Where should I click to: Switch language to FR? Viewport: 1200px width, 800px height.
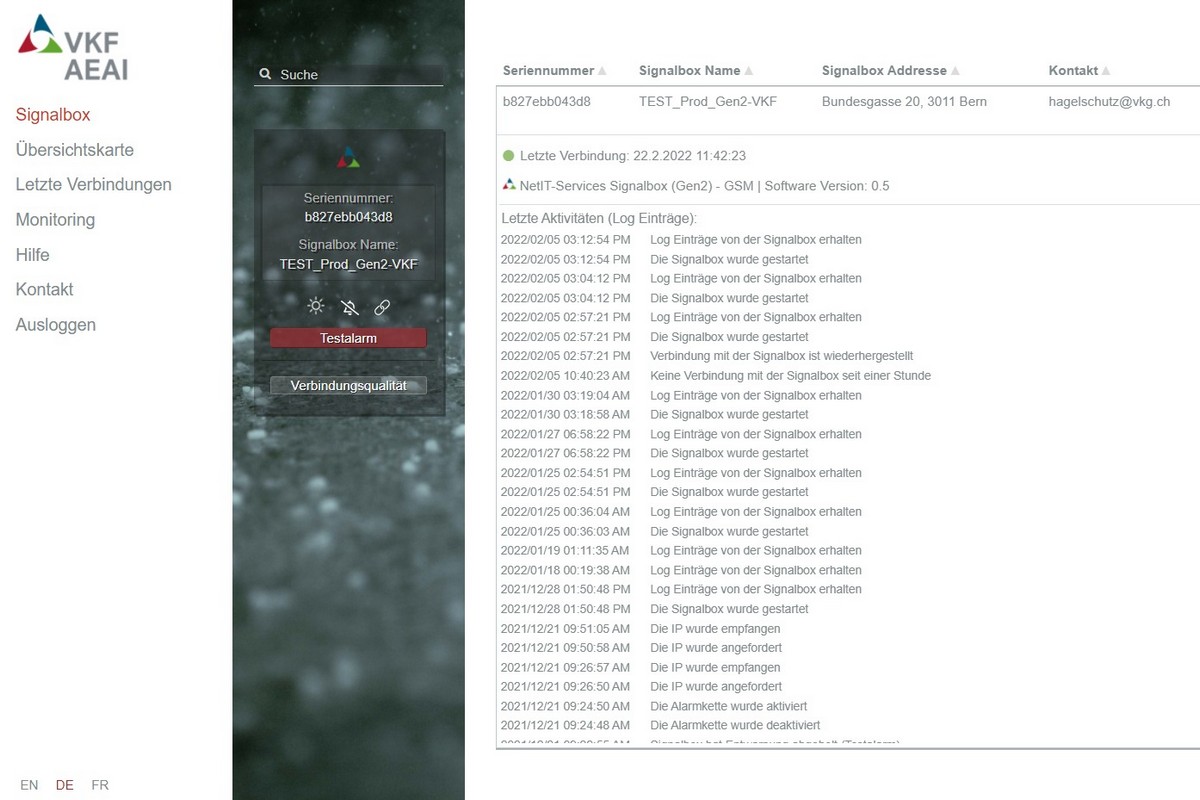pyautogui.click(x=100, y=785)
